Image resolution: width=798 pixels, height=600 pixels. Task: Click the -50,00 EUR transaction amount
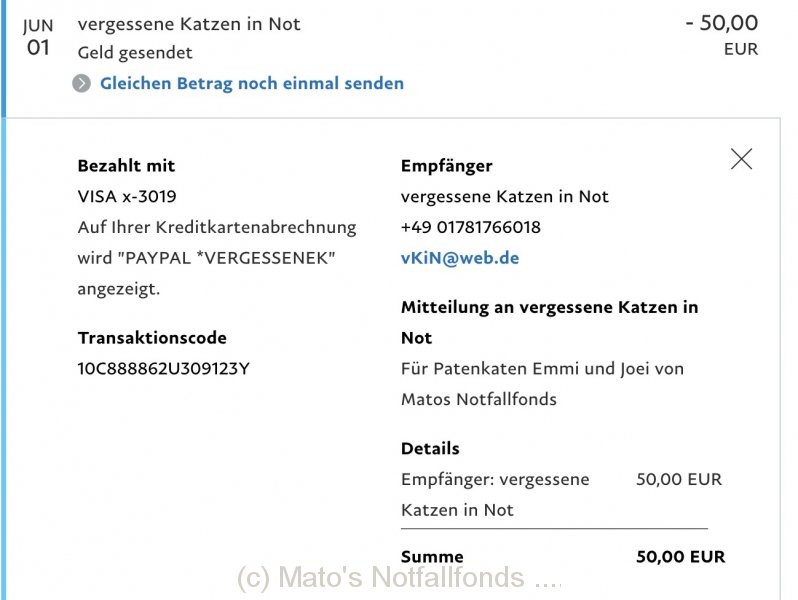722,35
